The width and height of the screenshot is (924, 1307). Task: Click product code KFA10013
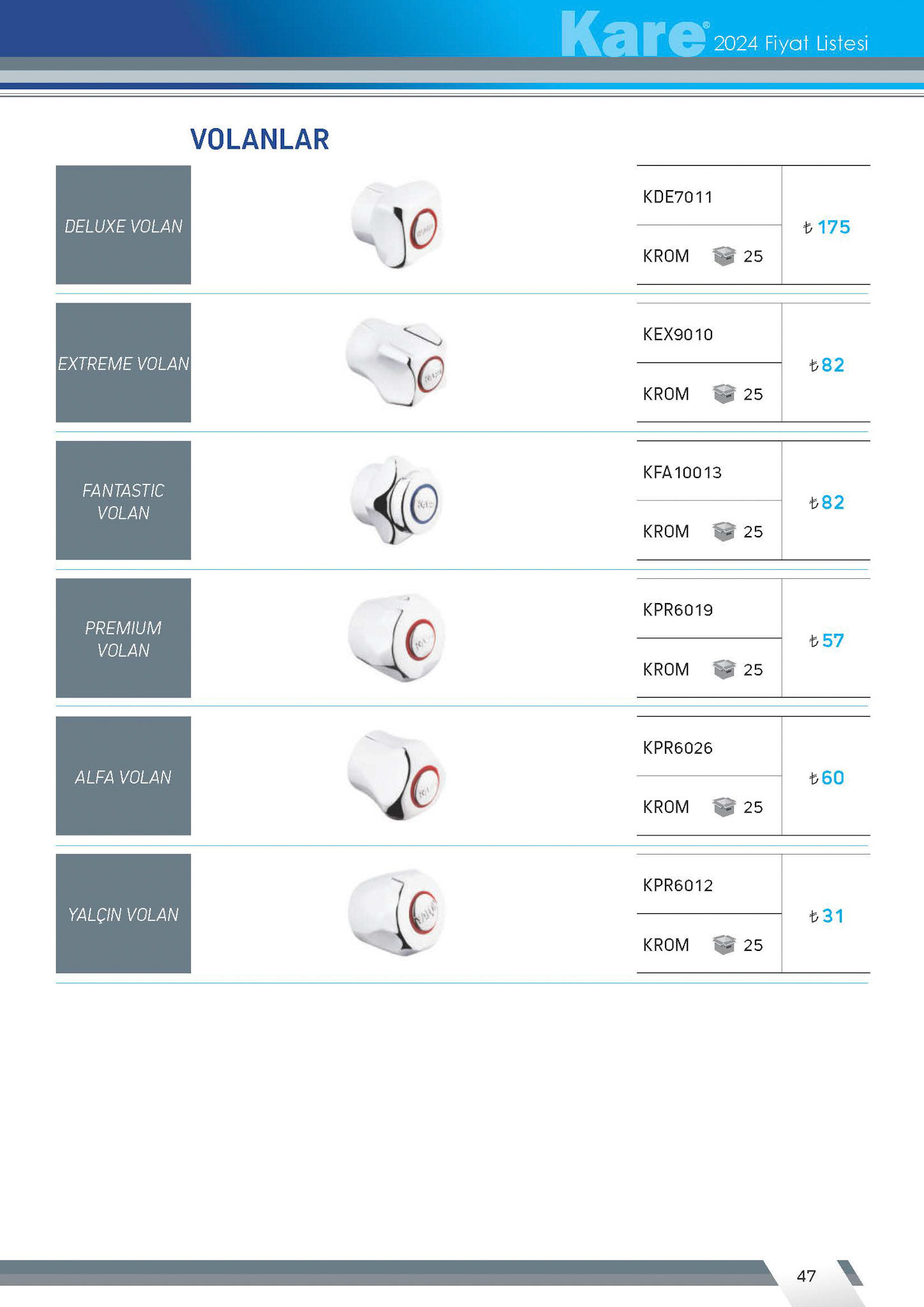(x=682, y=472)
